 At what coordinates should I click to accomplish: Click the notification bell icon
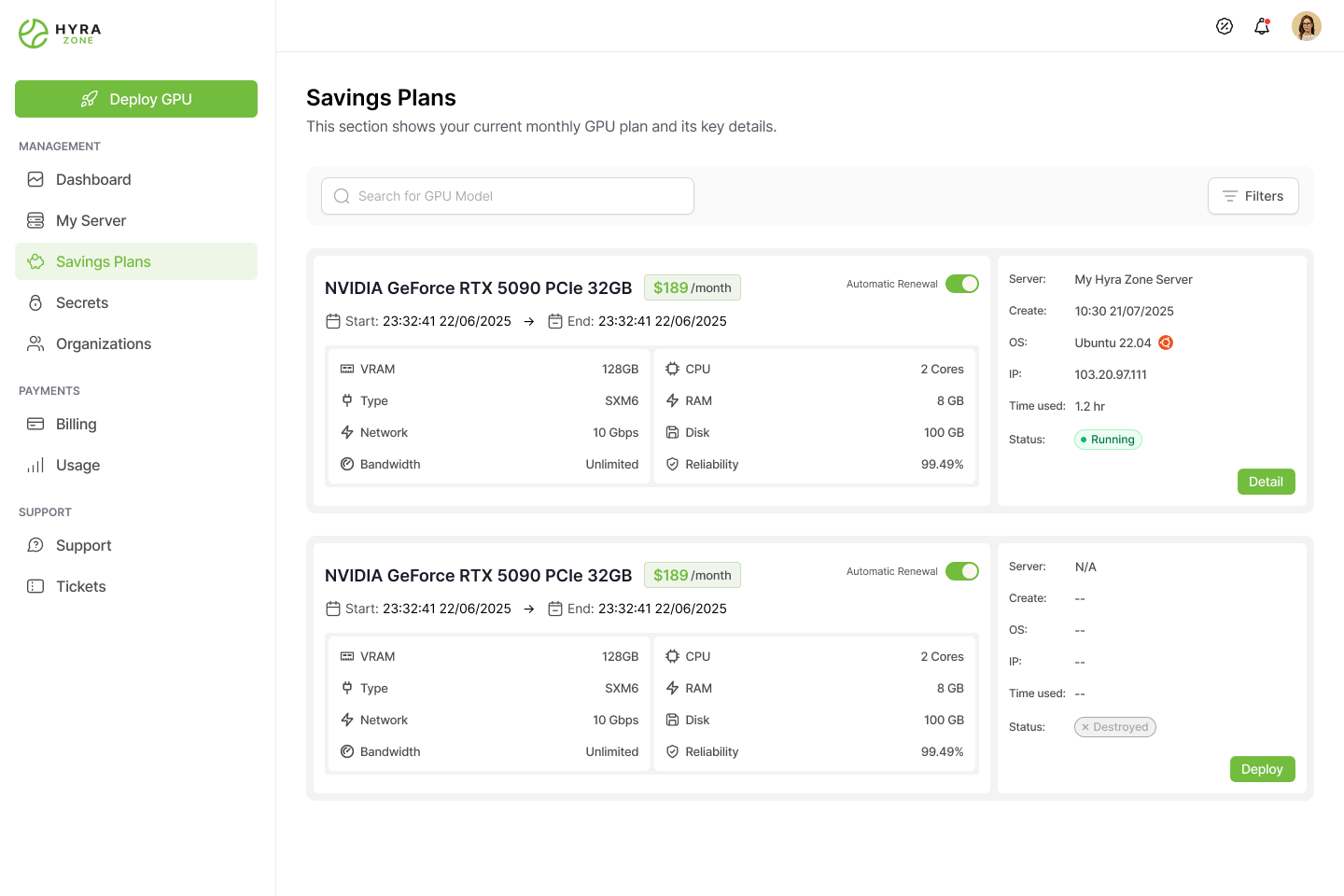tap(1262, 26)
